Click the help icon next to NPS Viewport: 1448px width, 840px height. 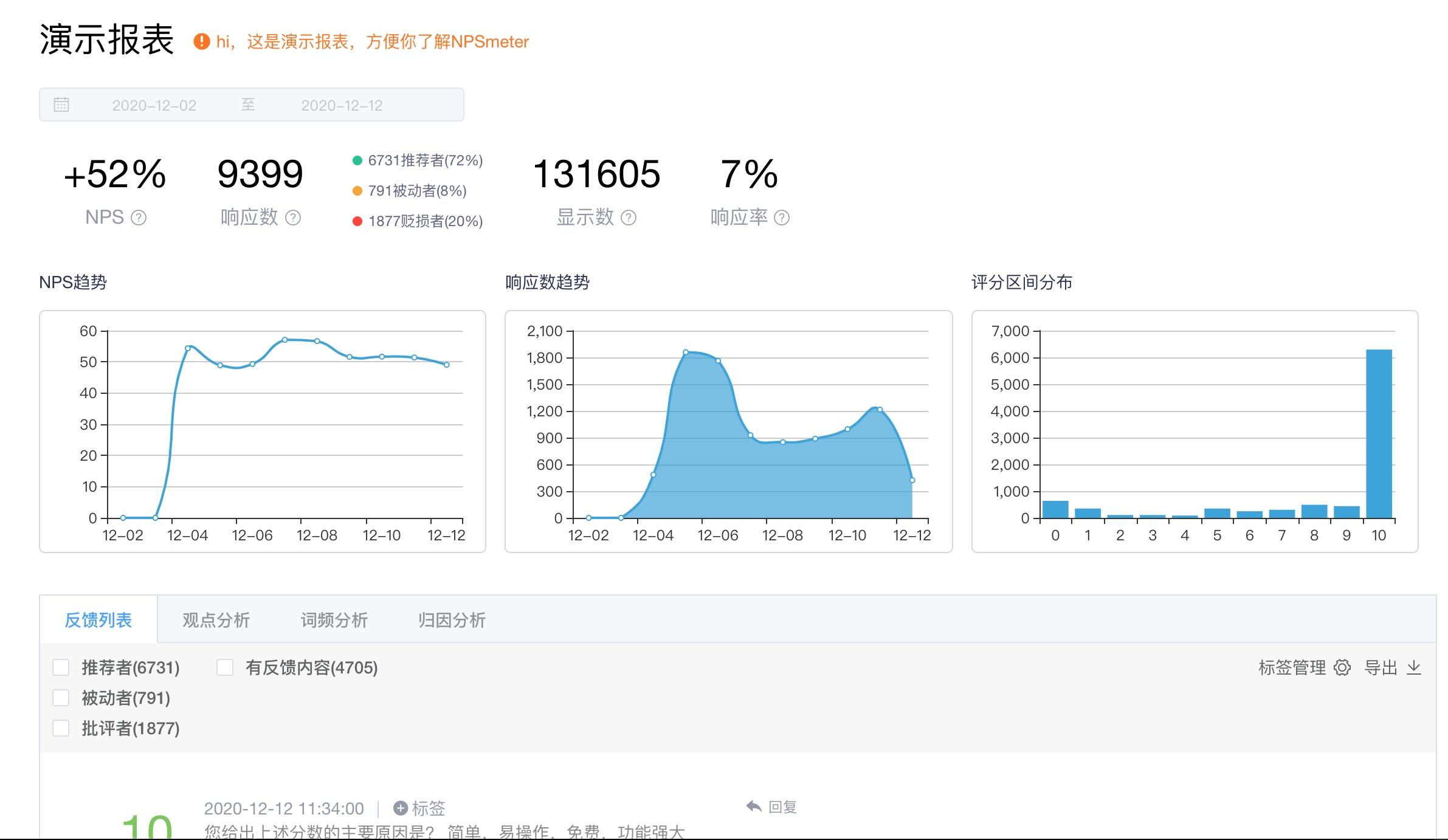[x=139, y=218]
